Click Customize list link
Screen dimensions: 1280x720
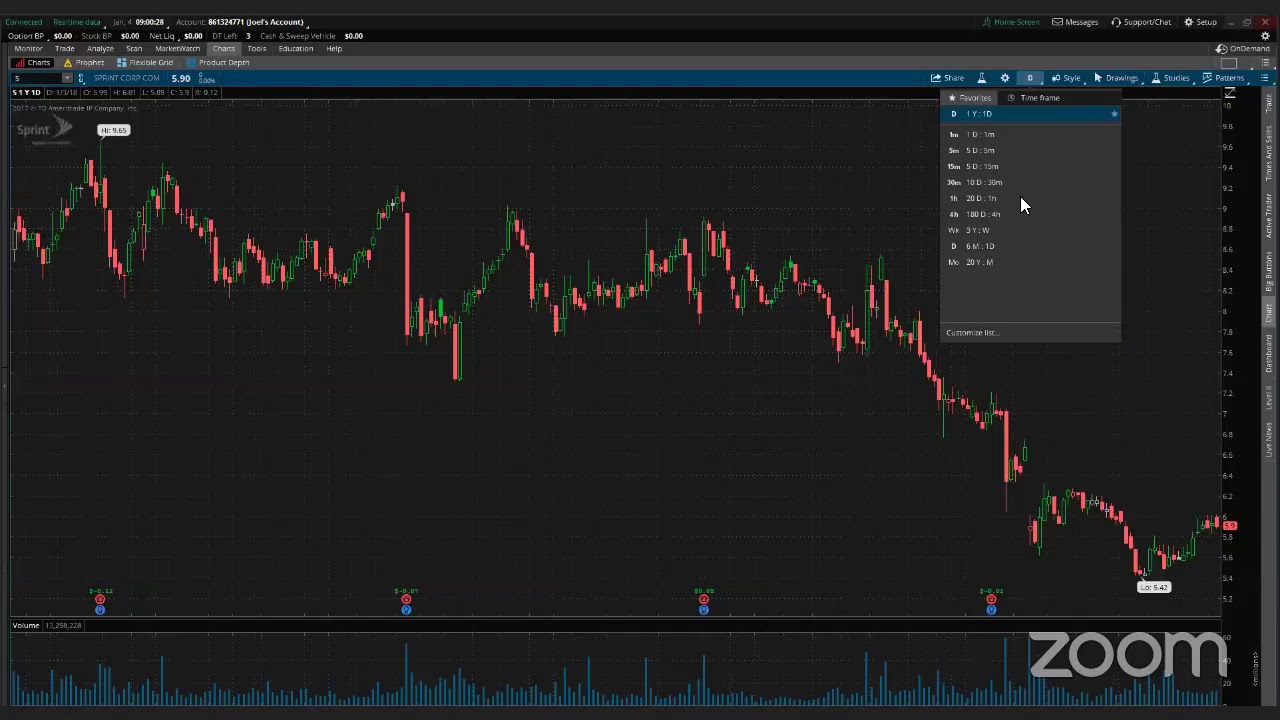coord(972,333)
